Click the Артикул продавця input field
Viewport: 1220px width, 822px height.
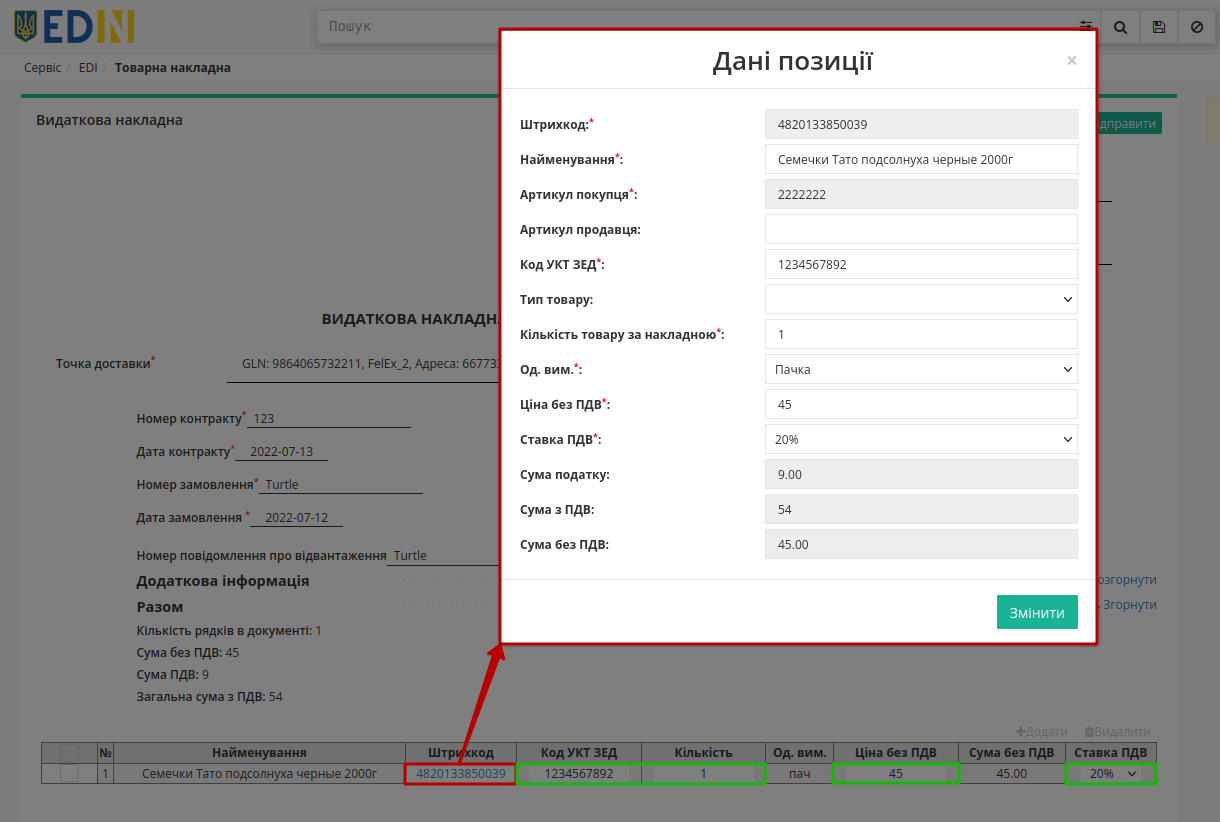click(921, 229)
